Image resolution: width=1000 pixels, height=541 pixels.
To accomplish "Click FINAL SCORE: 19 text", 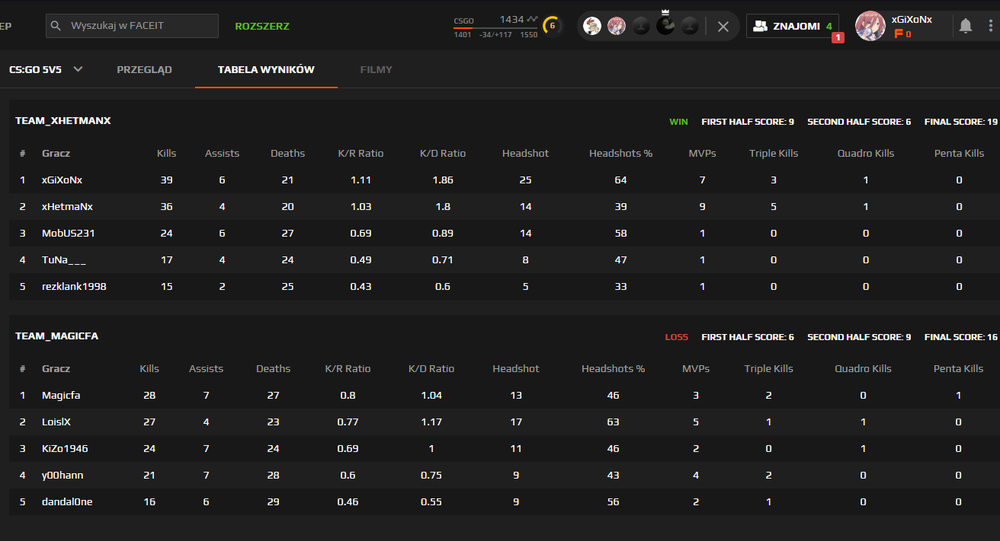I will pos(961,121).
